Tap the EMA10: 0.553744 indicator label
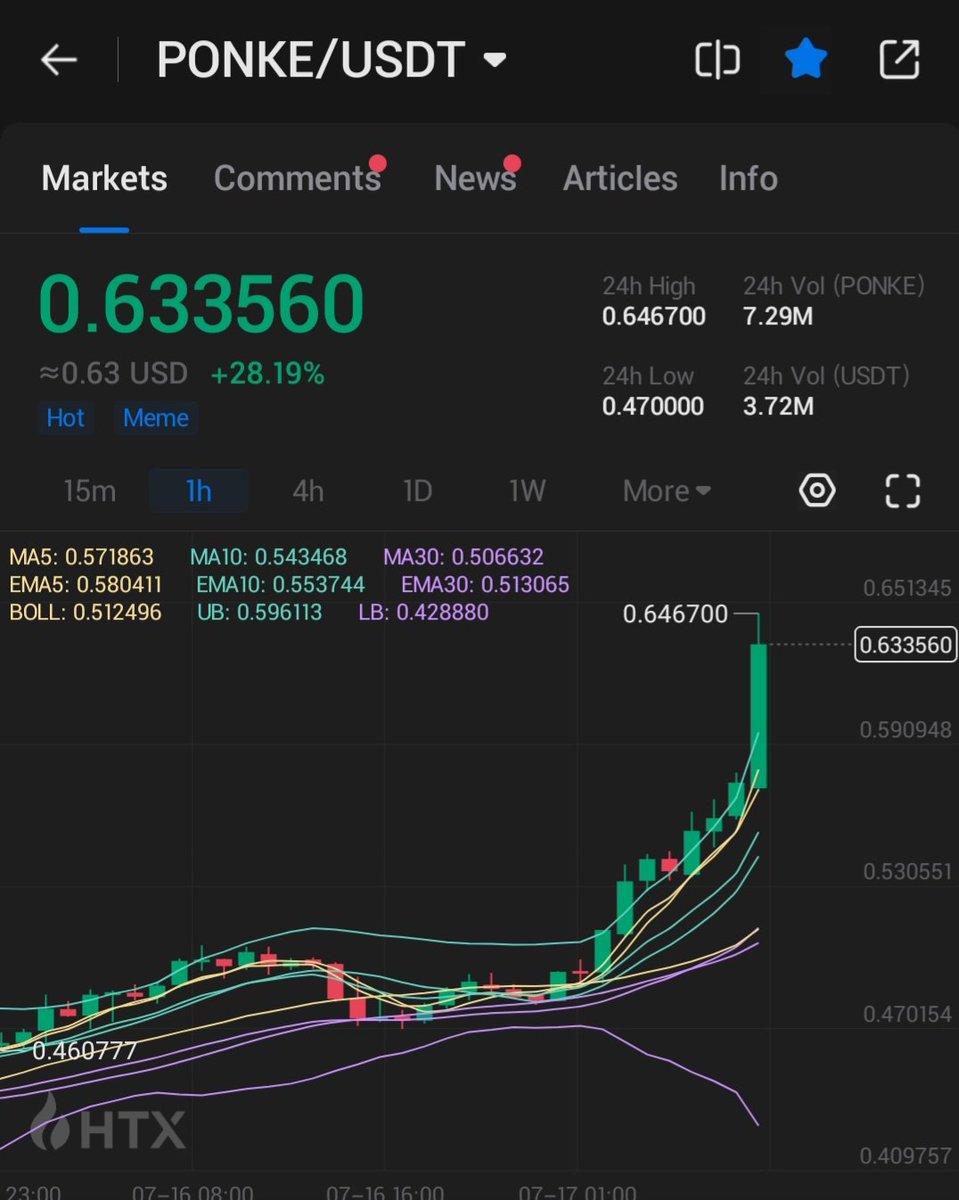The image size is (959, 1200). click(281, 584)
